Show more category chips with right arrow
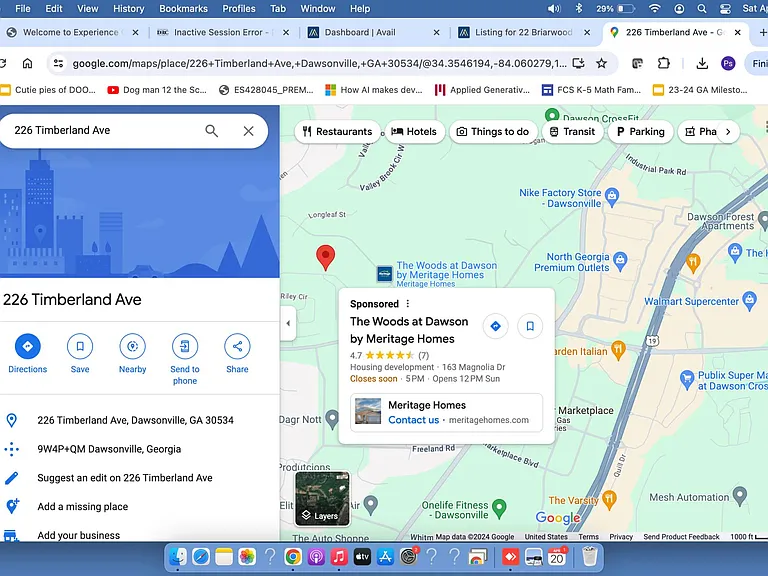Viewport: 768px width, 576px height. point(728,131)
